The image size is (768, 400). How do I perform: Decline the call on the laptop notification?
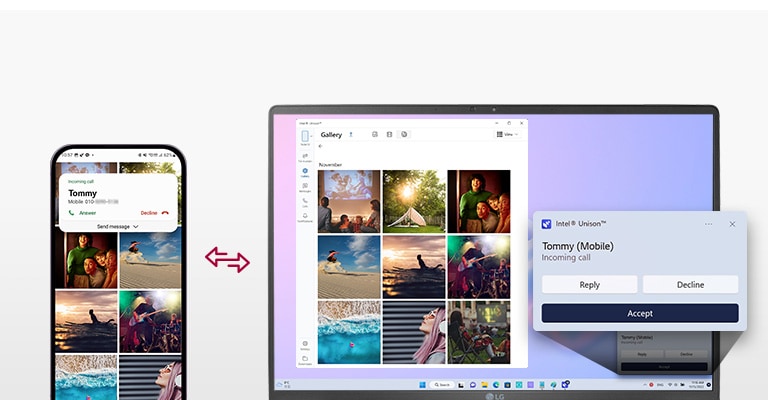click(x=690, y=285)
